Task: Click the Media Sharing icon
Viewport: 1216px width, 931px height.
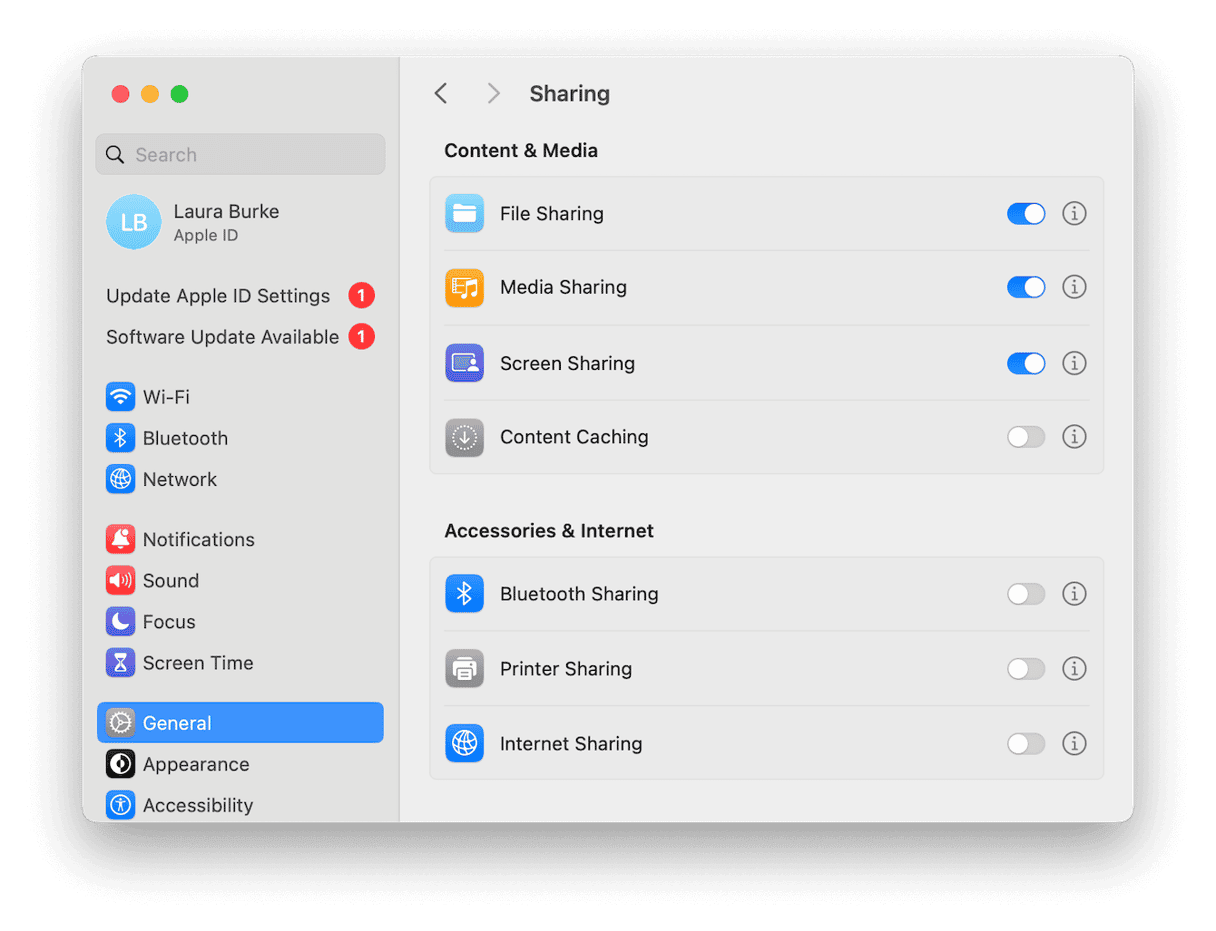Action: pyautogui.click(x=464, y=287)
